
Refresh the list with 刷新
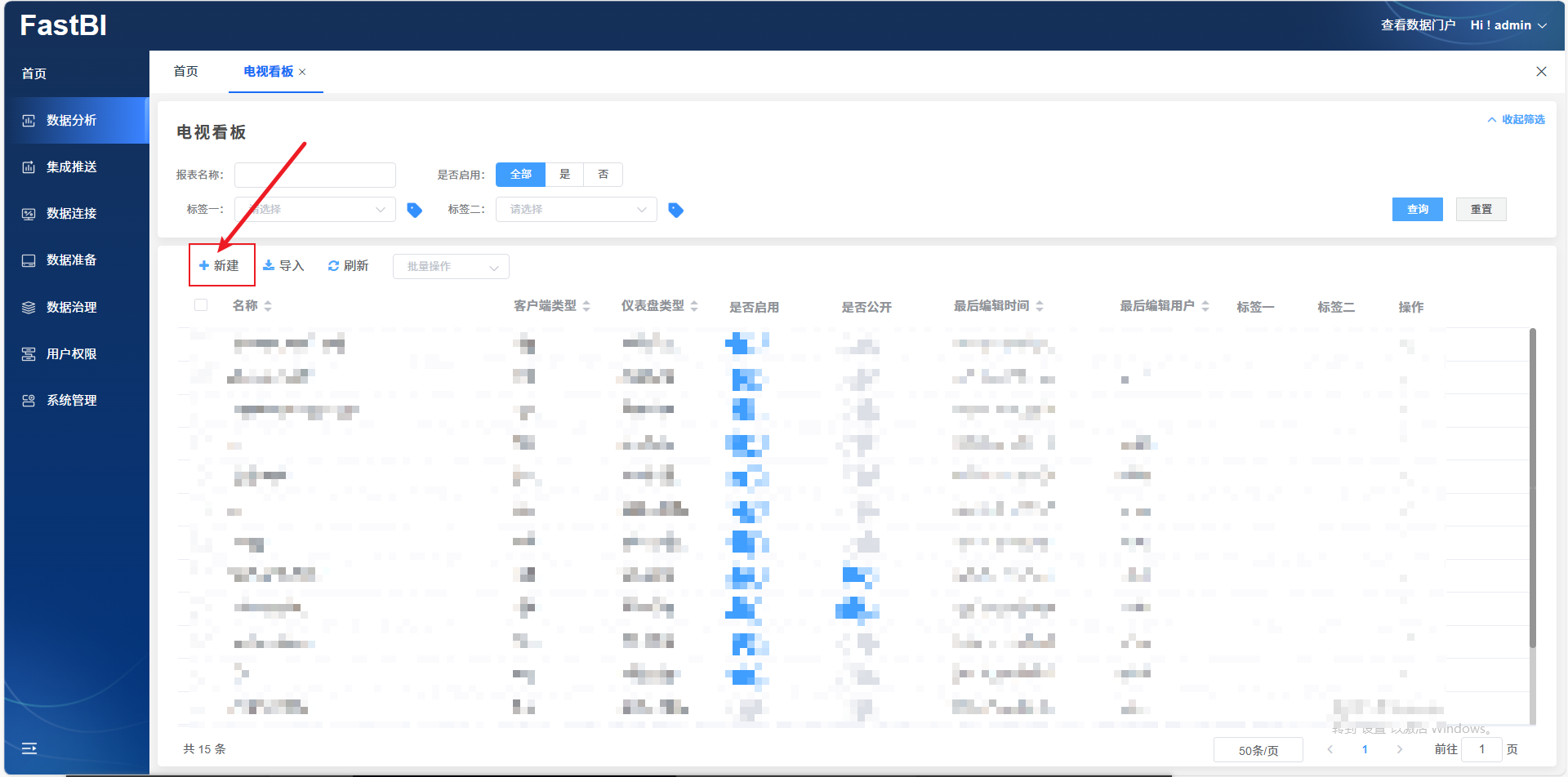(349, 266)
